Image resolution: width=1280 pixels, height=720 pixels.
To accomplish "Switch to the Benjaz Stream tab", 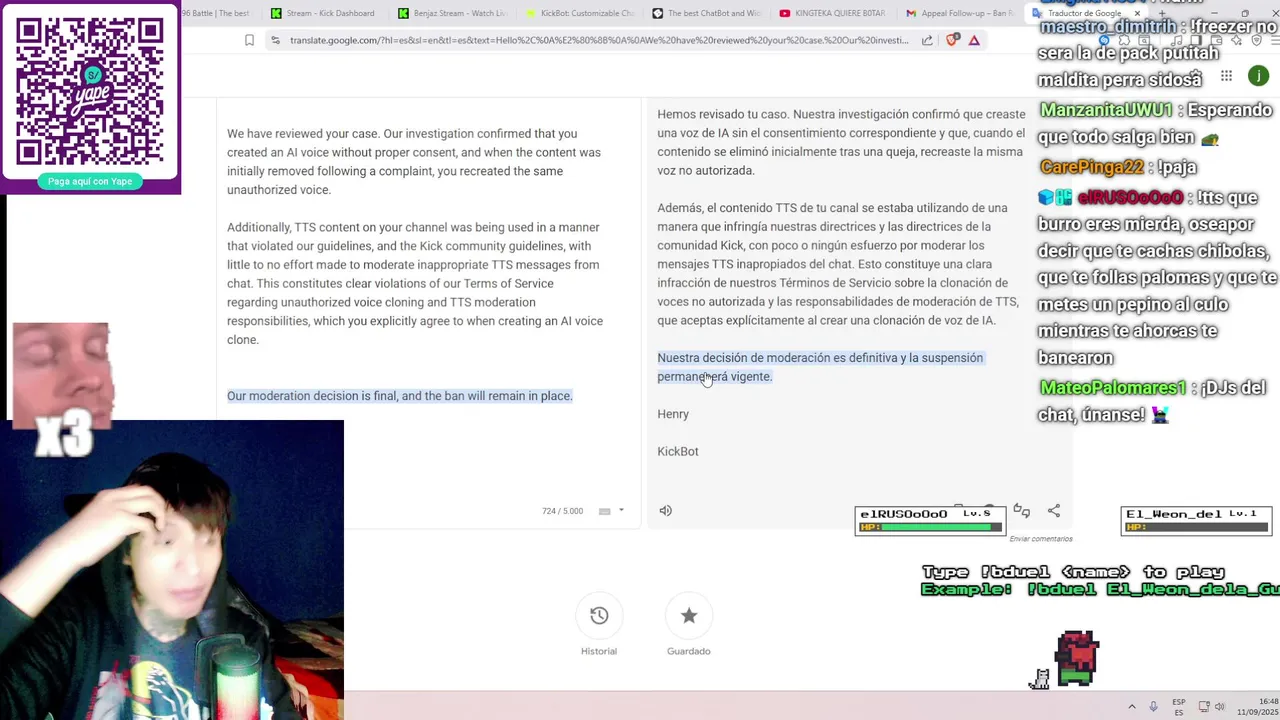I will (451, 13).
